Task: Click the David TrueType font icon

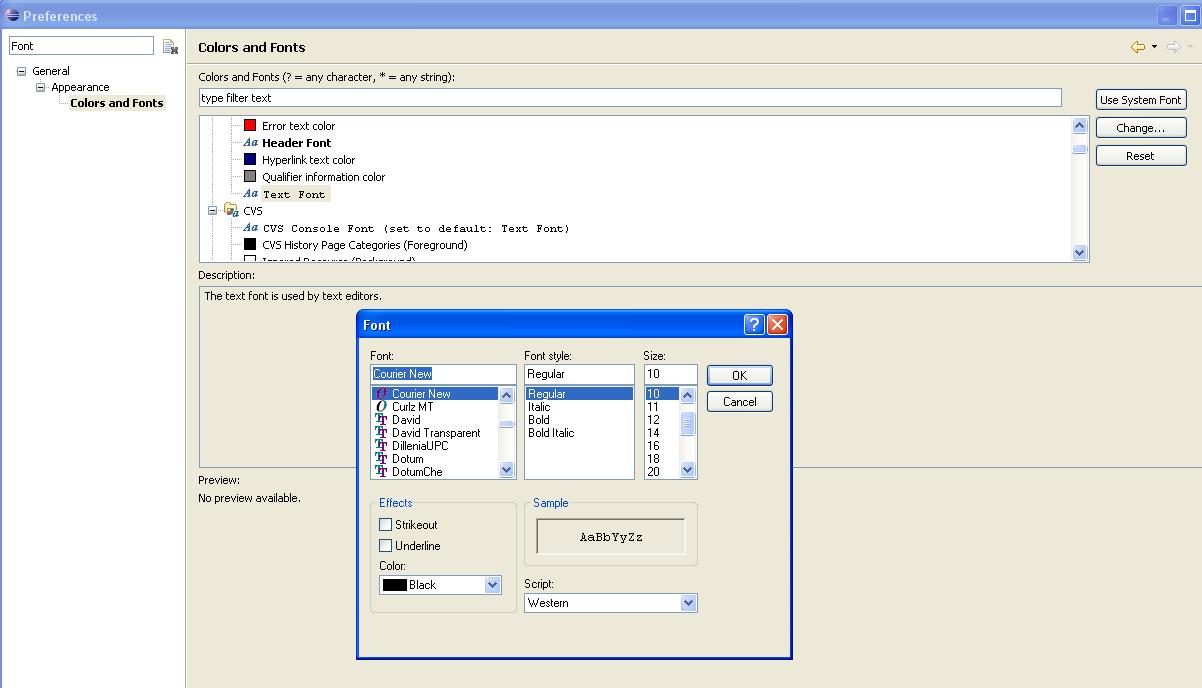Action: pyautogui.click(x=381, y=420)
